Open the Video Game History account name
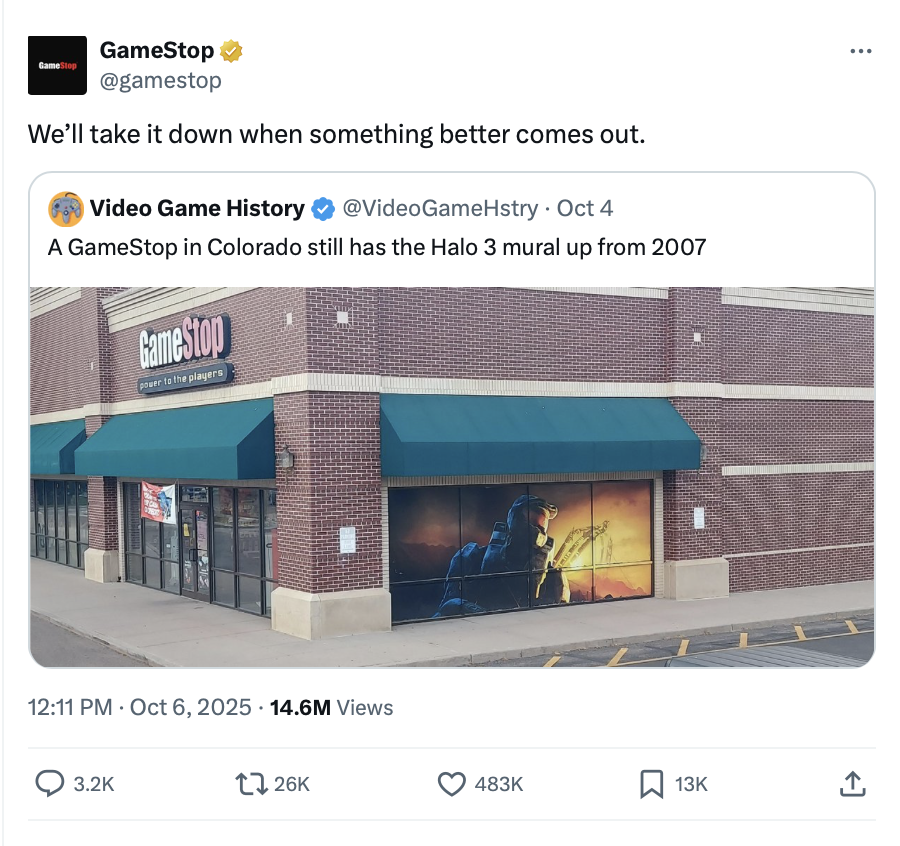This screenshot has height=846, width=900. click(x=197, y=208)
